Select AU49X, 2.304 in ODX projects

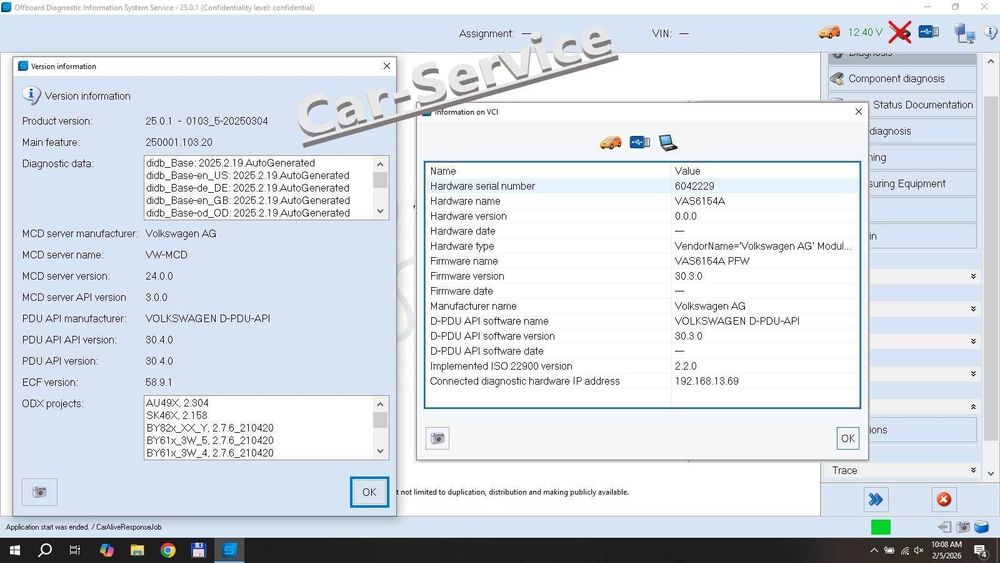(177, 403)
